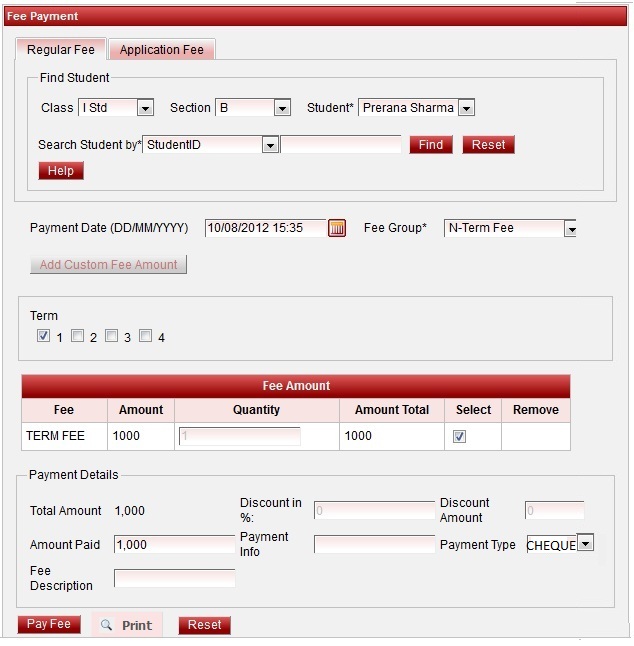Uncheck the TERM FEE Select checkbox

pyautogui.click(x=460, y=436)
